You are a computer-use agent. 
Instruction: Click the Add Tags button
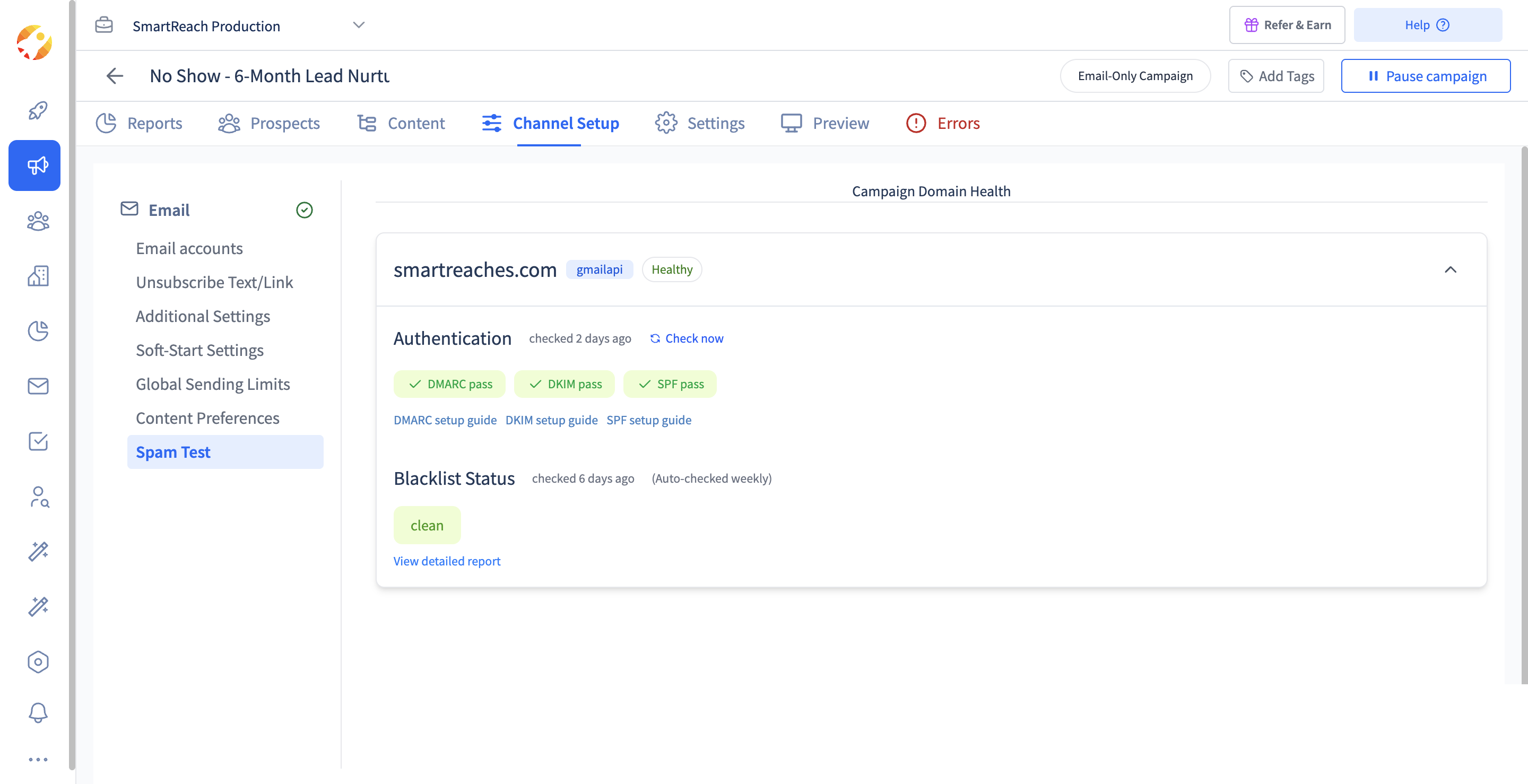pyautogui.click(x=1276, y=76)
